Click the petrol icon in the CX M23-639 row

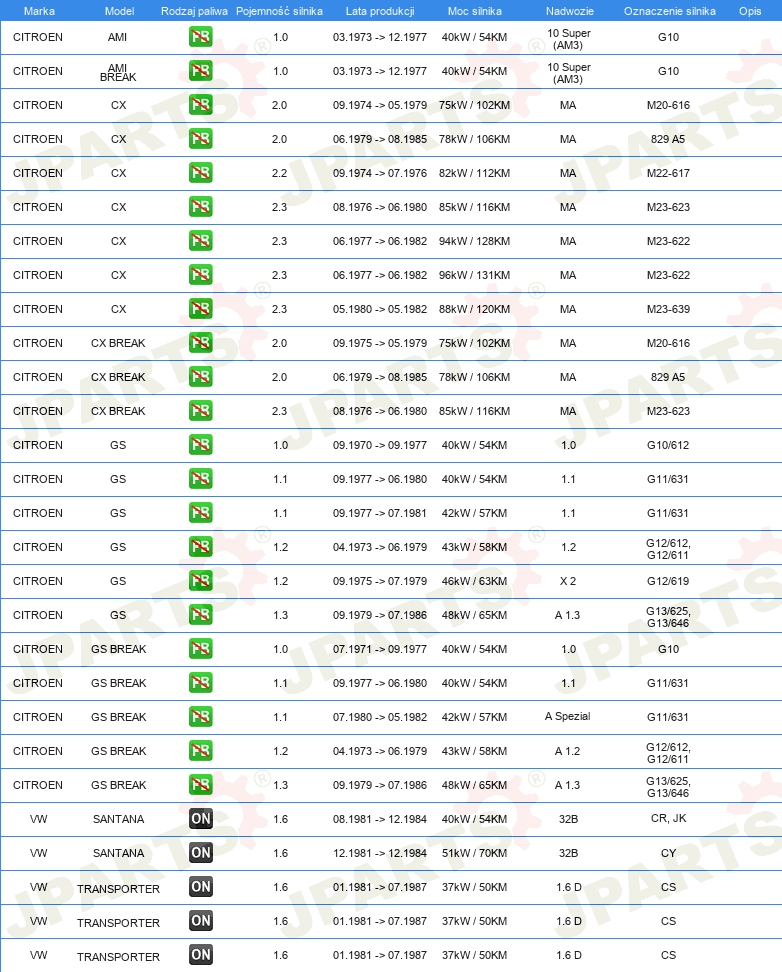(200, 309)
